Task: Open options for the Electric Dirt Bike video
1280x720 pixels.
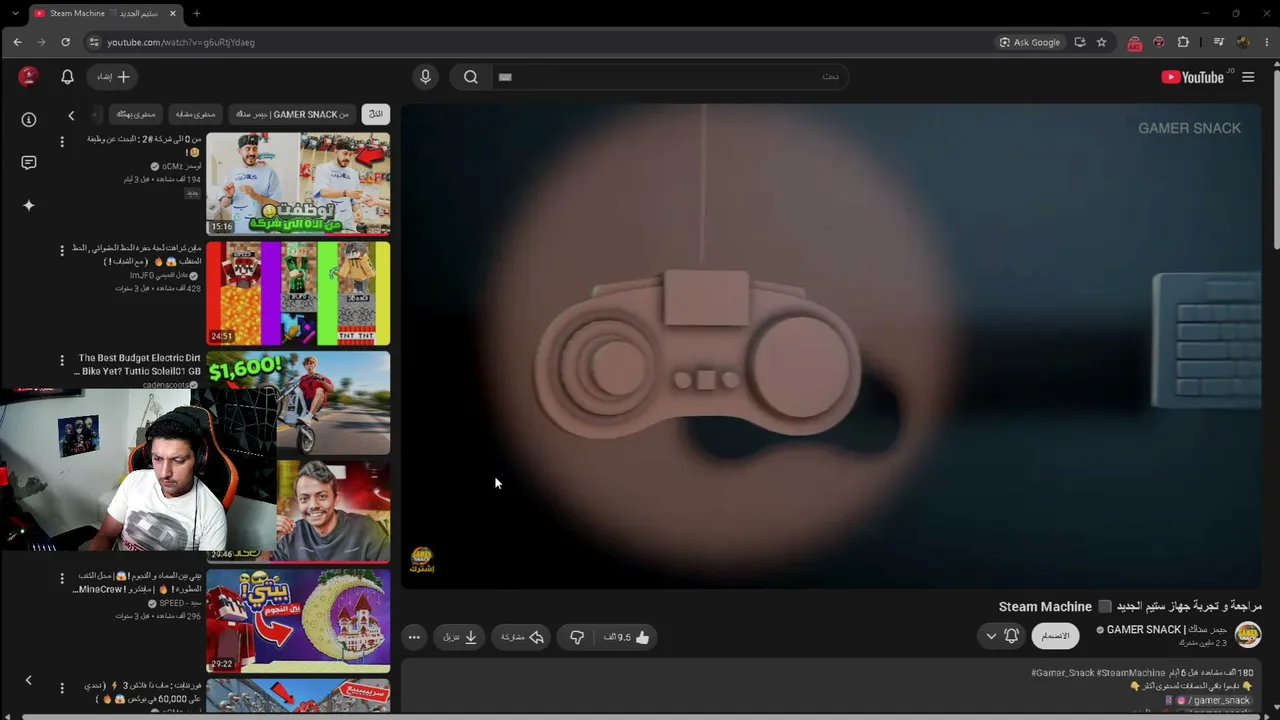Action: click(62, 360)
